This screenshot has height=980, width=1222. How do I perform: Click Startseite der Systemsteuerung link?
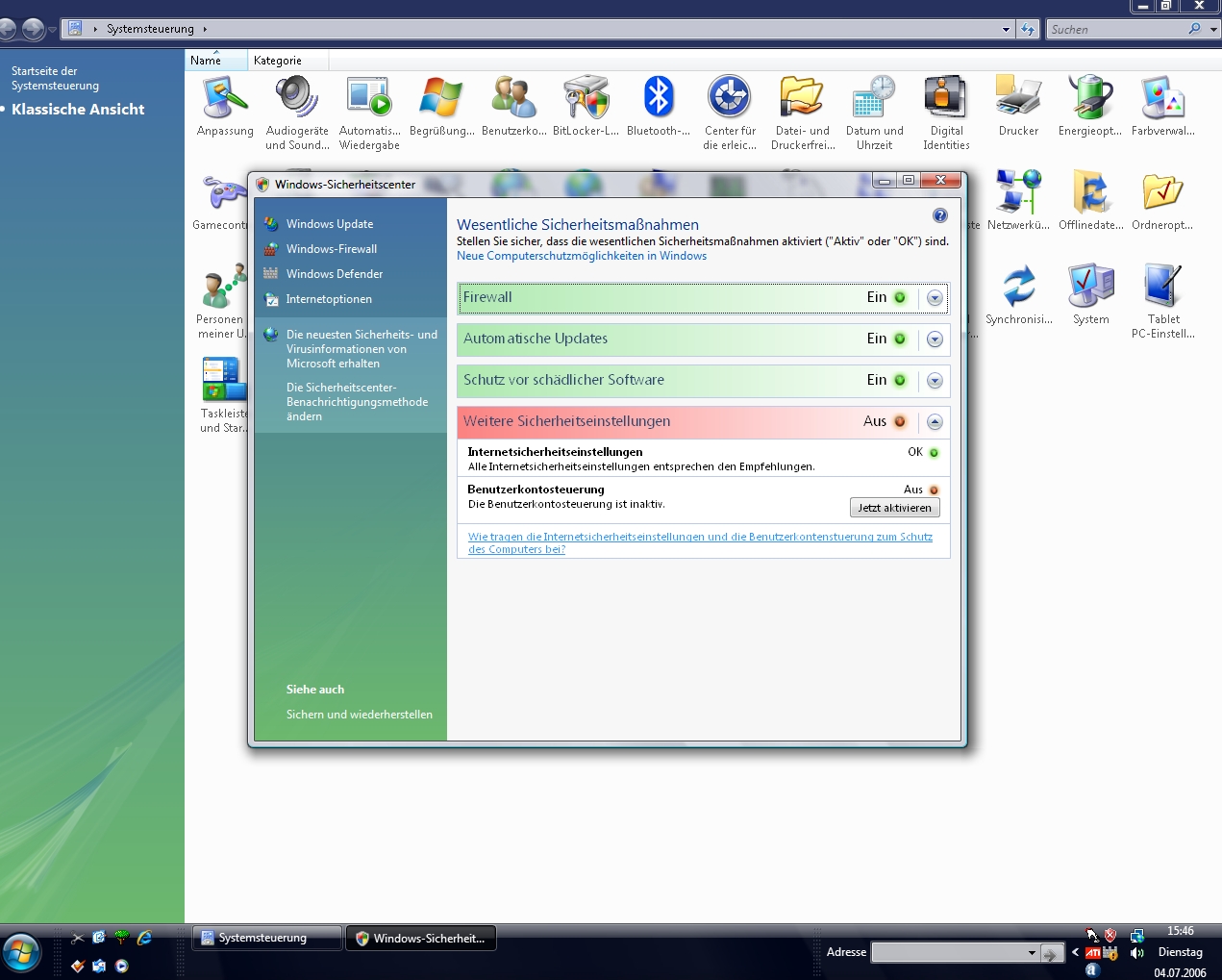[55, 78]
